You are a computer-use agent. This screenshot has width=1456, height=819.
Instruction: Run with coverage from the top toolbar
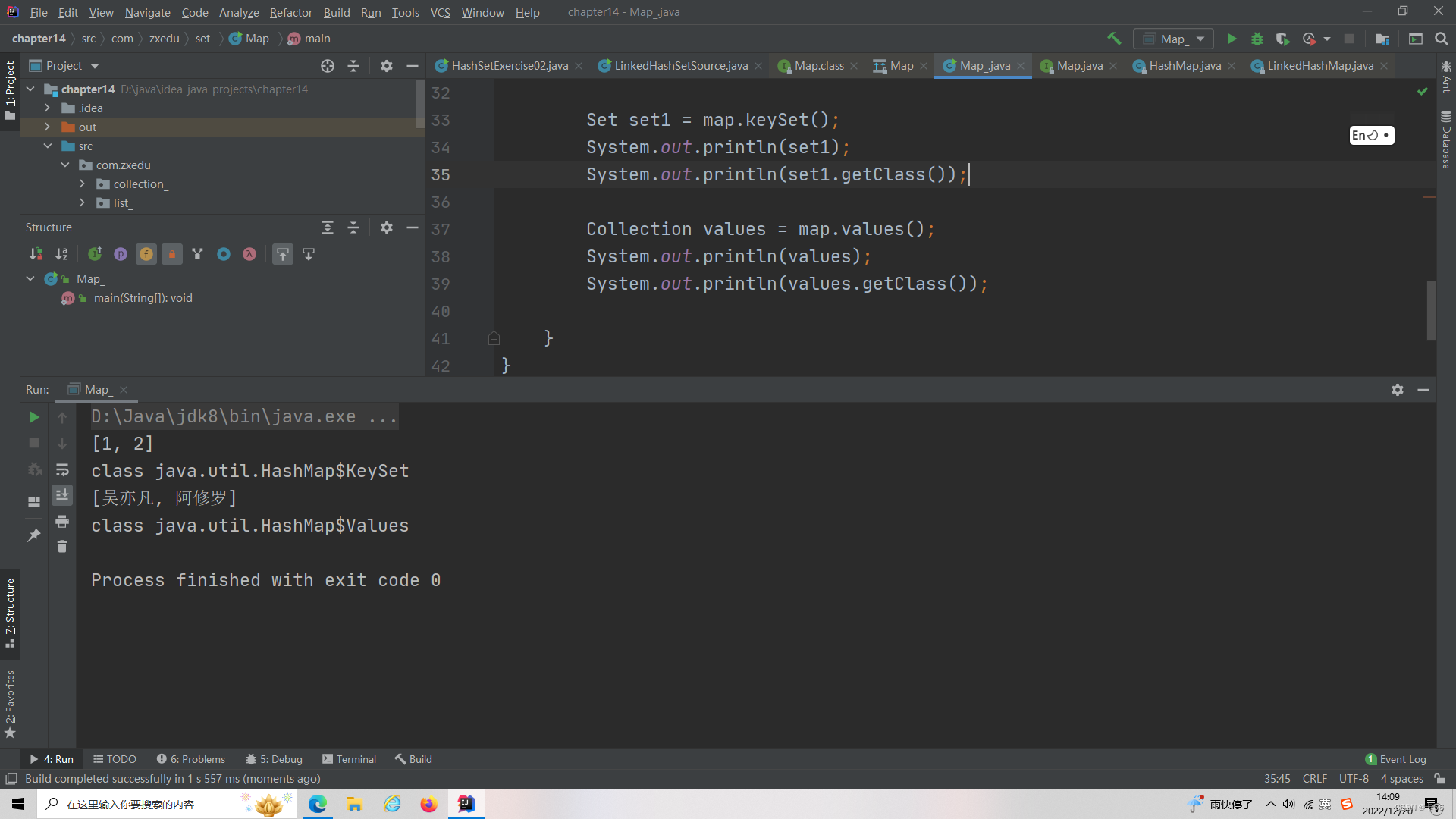point(1282,39)
